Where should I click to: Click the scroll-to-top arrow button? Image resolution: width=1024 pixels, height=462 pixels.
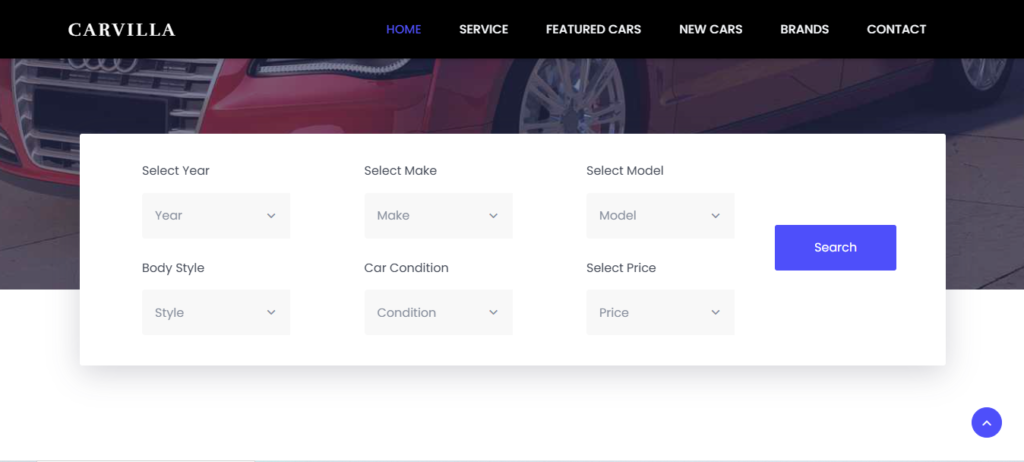tap(986, 423)
